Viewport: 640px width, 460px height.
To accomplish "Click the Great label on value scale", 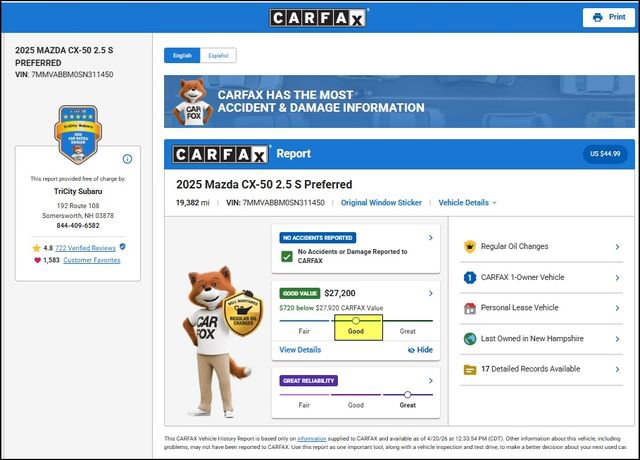I will [x=407, y=331].
